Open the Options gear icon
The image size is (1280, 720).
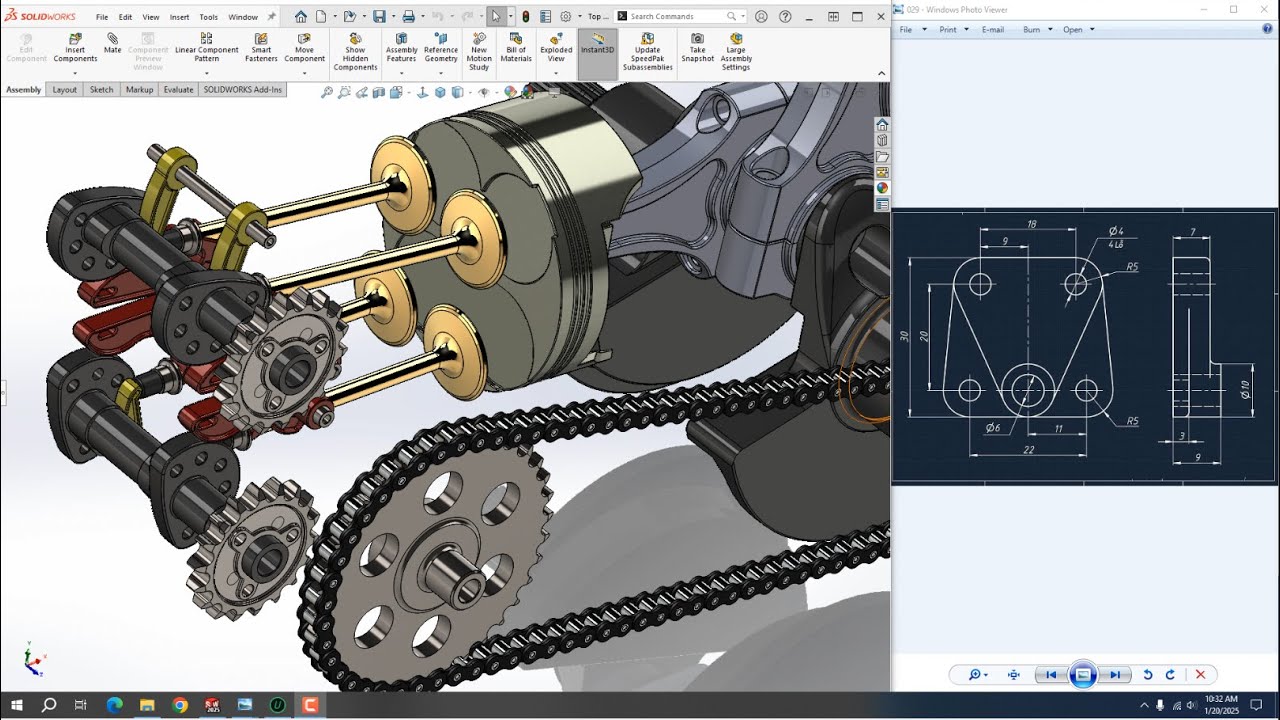(x=566, y=16)
